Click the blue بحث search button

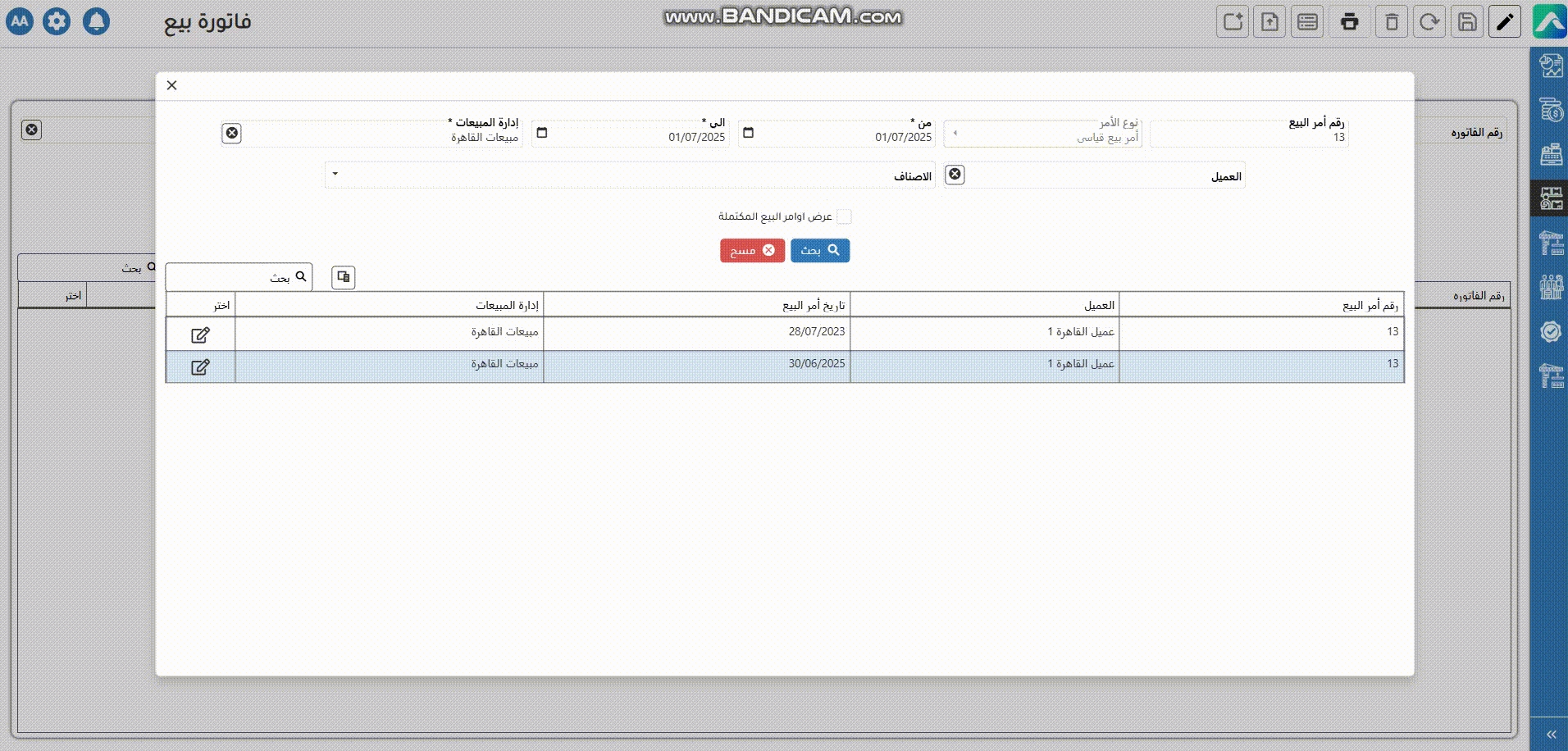(x=820, y=250)
